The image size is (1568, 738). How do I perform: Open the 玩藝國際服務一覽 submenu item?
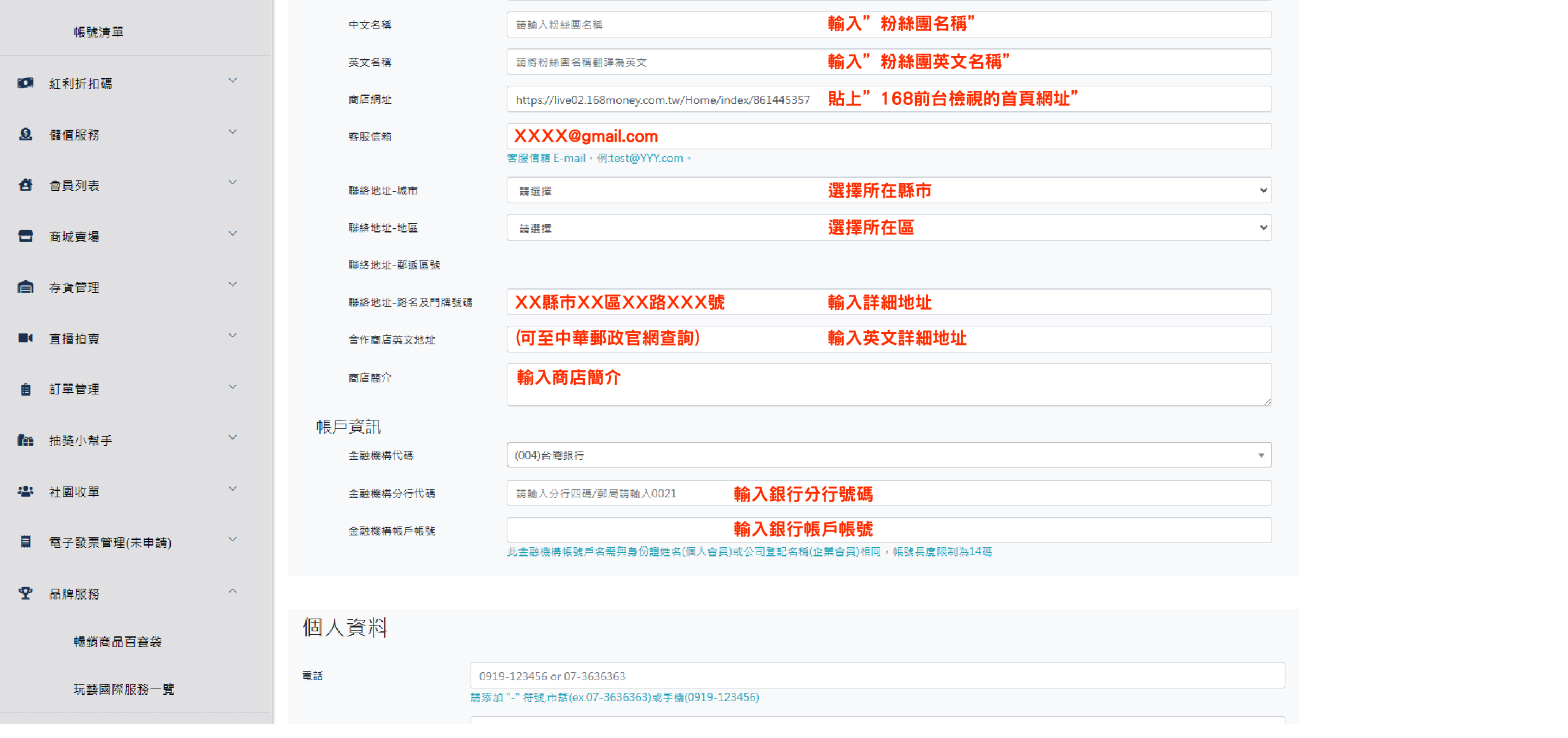[x=124, y=690]
